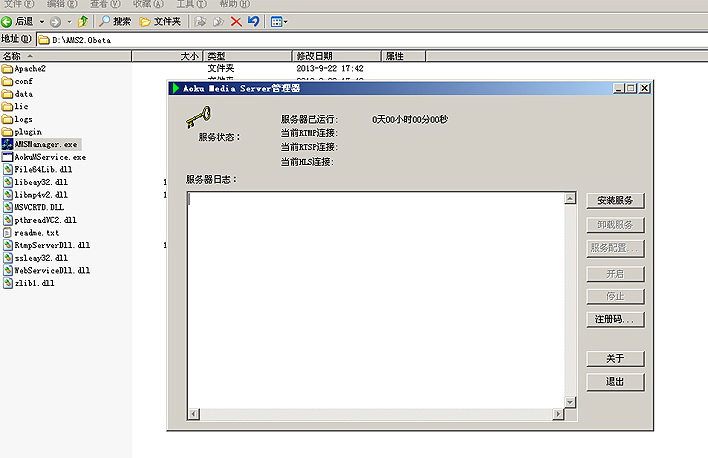The width and height of the screenshot is (708, 458).
Task: Open the 后退 history dropdown arrow
Action: [42, 22]
